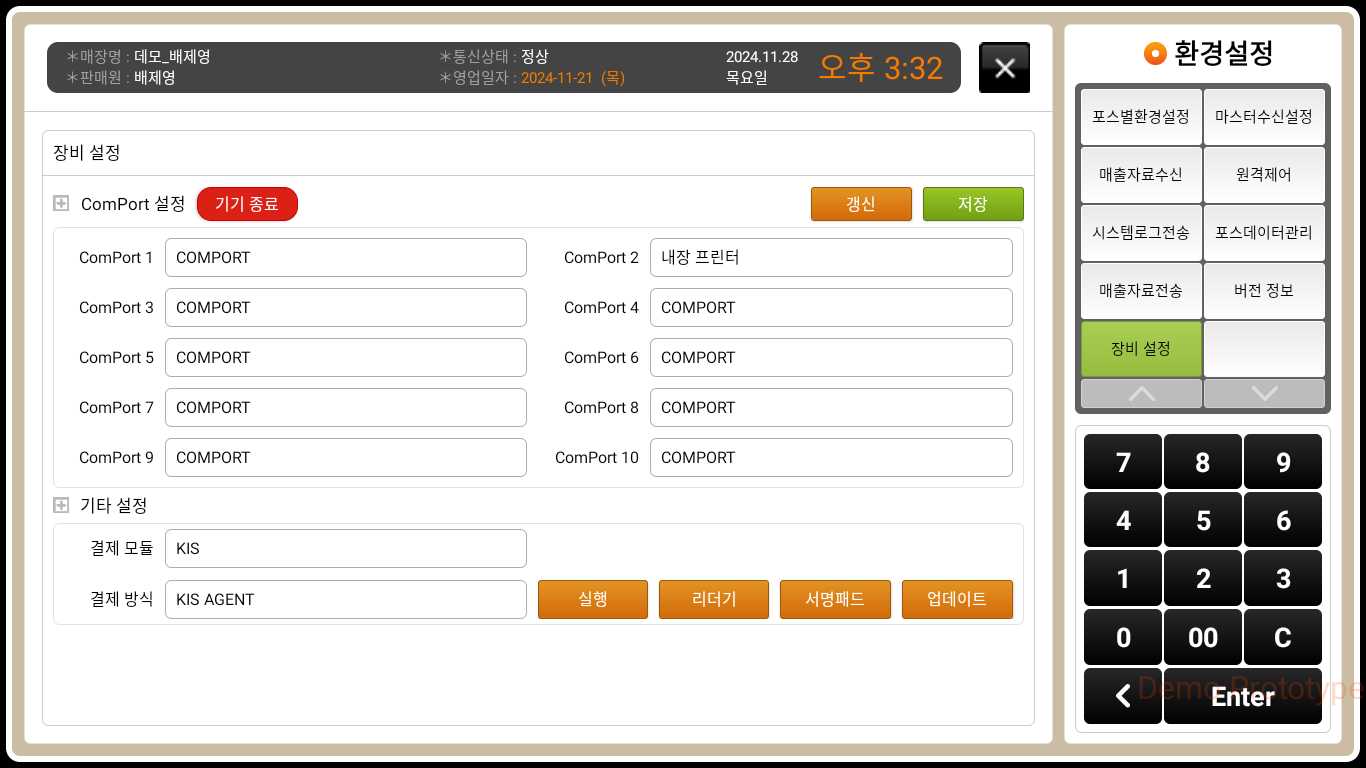Image resolution: width=1366 pixels, height=768 pixels.
Task: Click the 서명패드 button
Action: 834,599
